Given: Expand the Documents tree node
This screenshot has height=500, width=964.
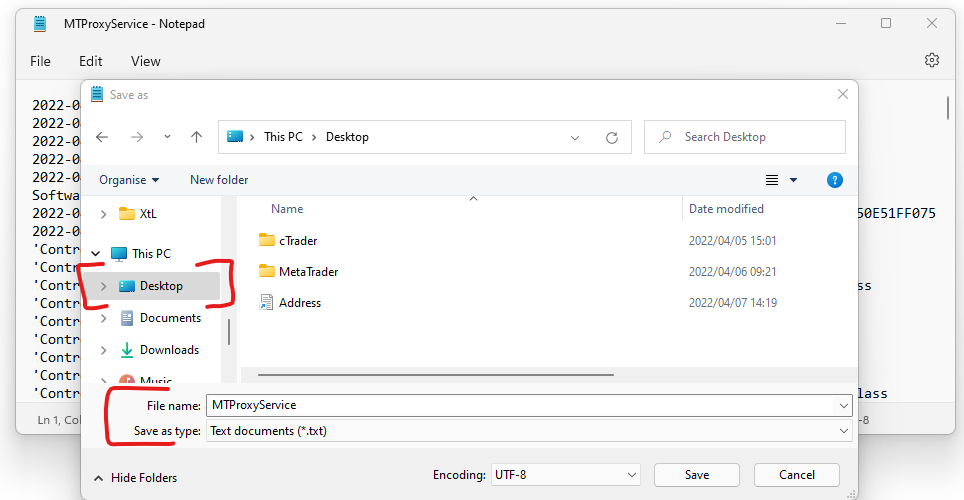Looking at the screenshot, I should click(103, 318).
